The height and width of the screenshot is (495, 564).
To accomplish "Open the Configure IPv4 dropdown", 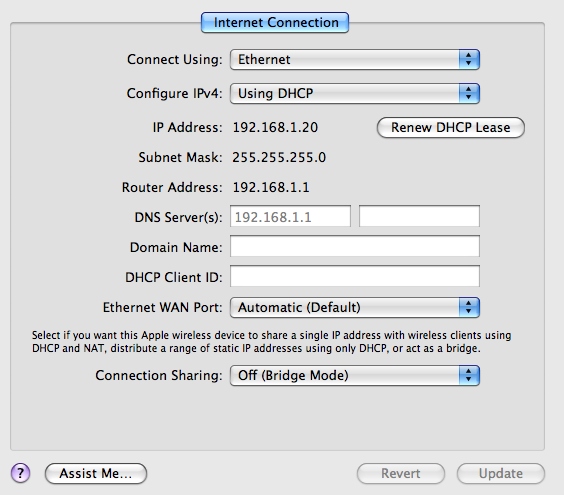I will pos(355,94).
